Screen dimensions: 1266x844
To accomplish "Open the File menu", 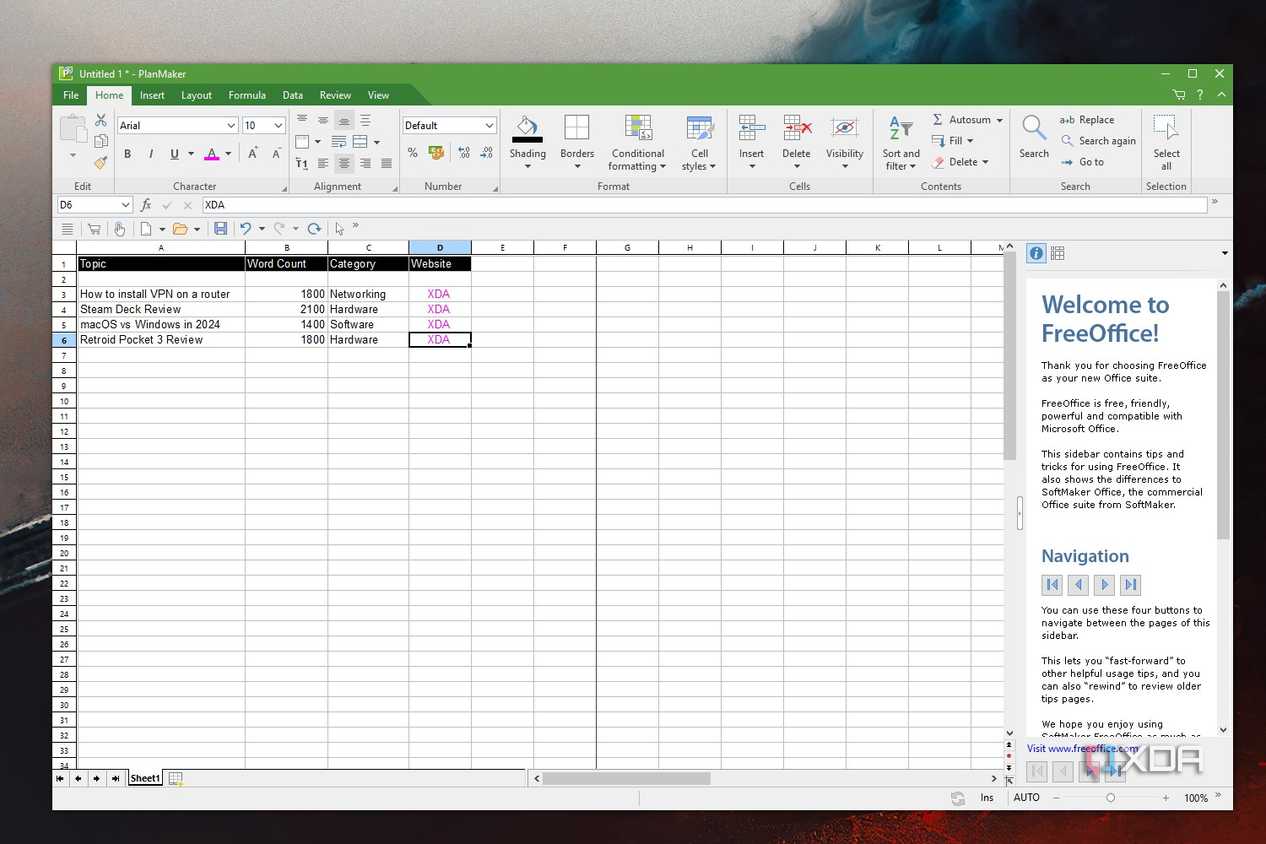I will click(71, 95).
